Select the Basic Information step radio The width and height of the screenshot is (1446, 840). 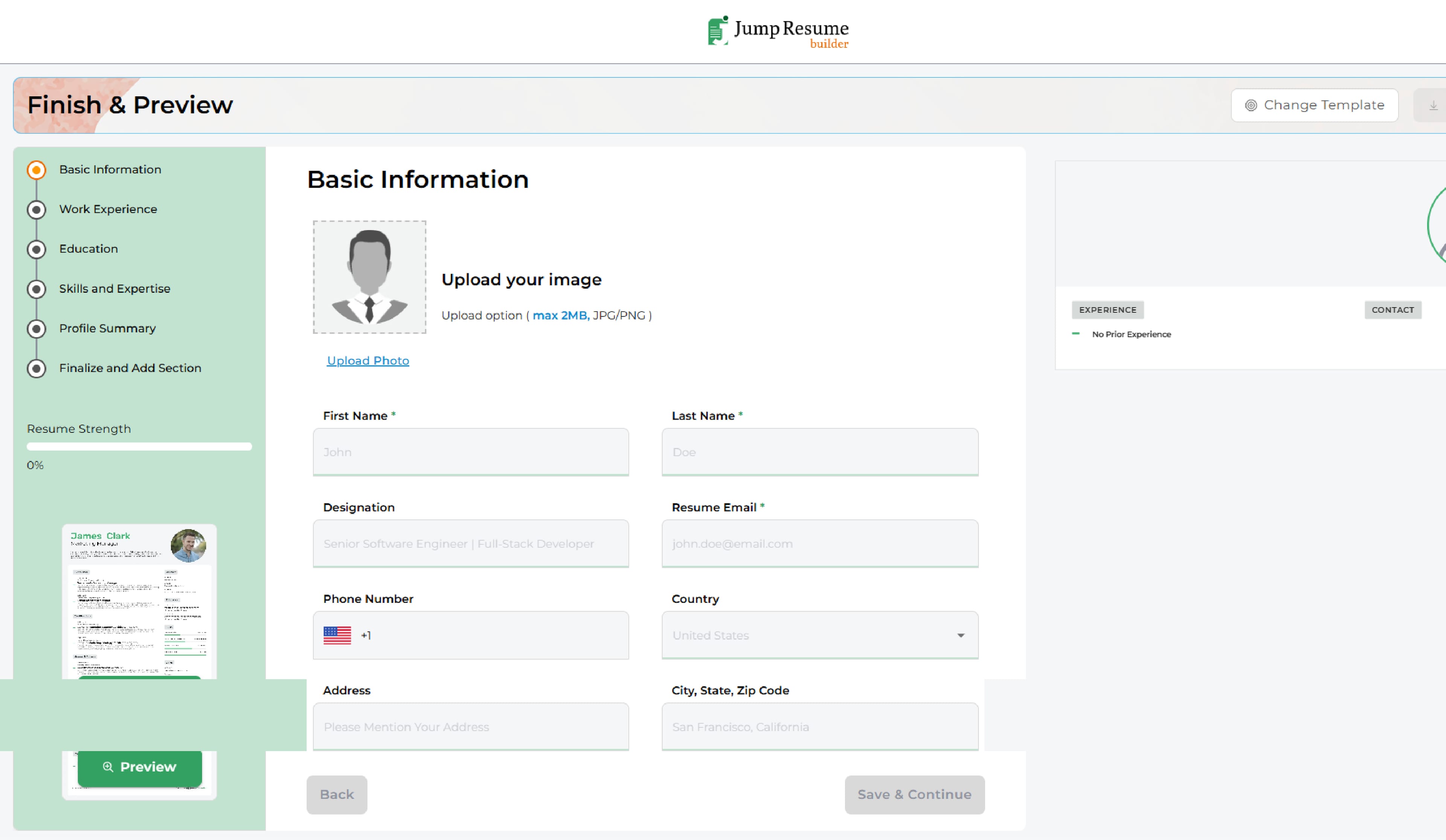(x=37, y=170)
